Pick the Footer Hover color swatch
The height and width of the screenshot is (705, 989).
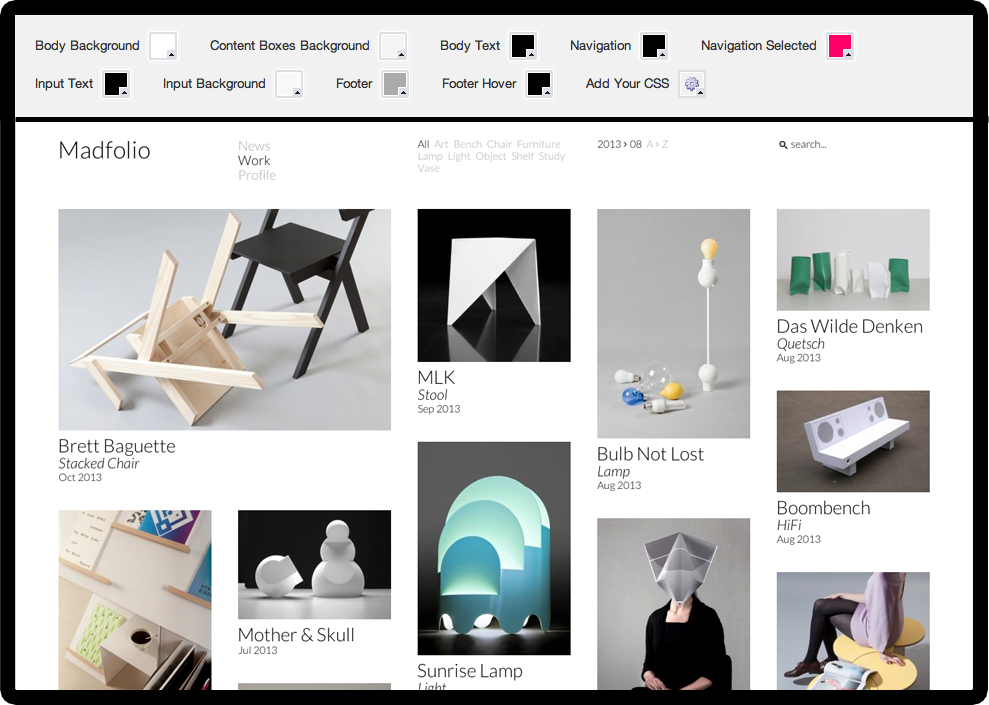pyautogui.click(x=539, y=84)
